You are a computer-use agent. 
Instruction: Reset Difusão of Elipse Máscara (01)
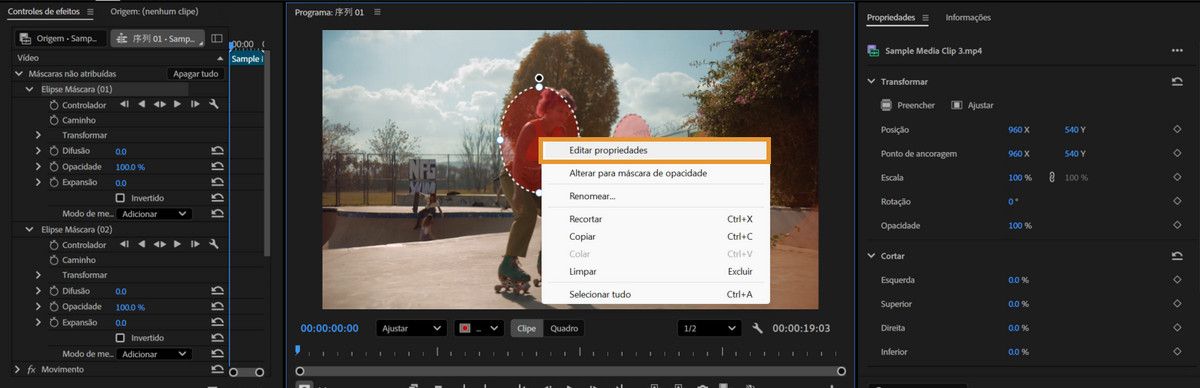(216, 151)
